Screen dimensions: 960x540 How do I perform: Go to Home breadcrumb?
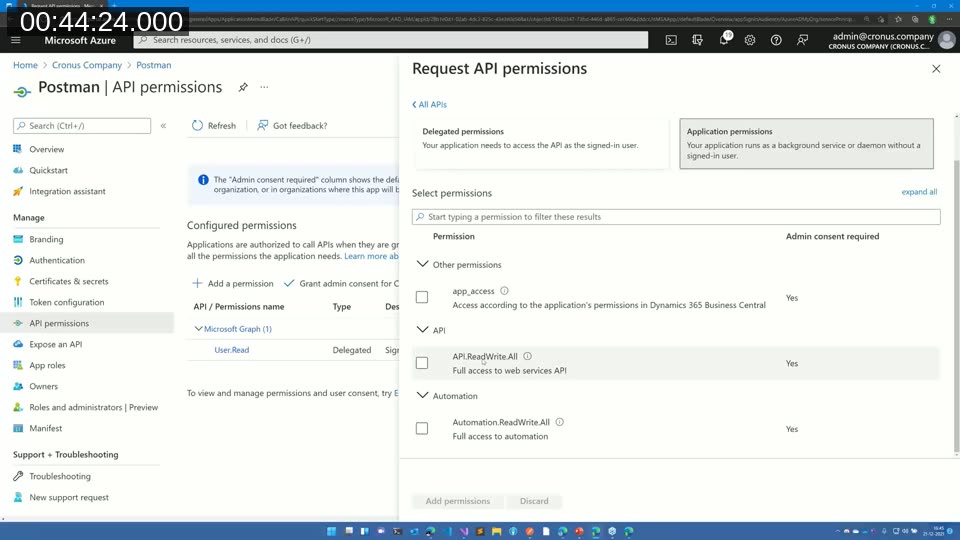click(x=25, y=65)
